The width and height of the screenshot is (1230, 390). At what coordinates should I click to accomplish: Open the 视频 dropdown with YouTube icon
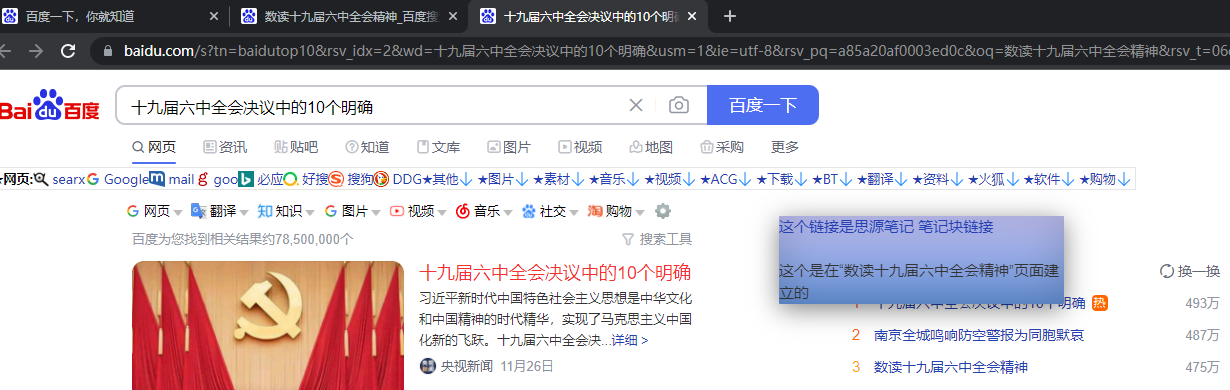[x=418, y=211]
